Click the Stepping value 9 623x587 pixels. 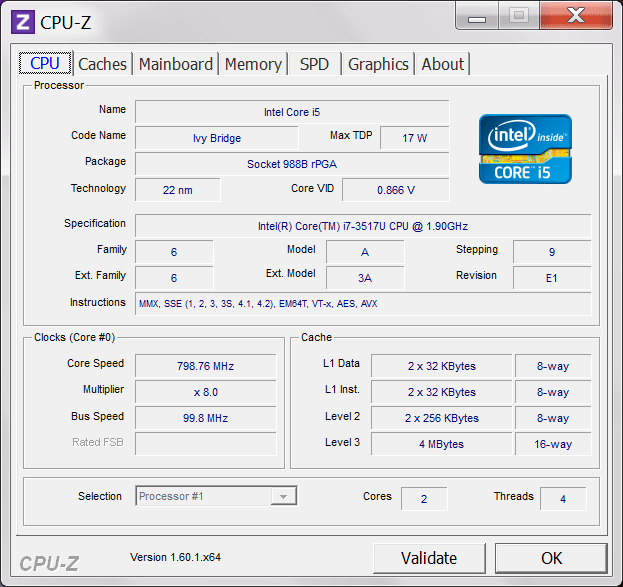click(552, 252)
